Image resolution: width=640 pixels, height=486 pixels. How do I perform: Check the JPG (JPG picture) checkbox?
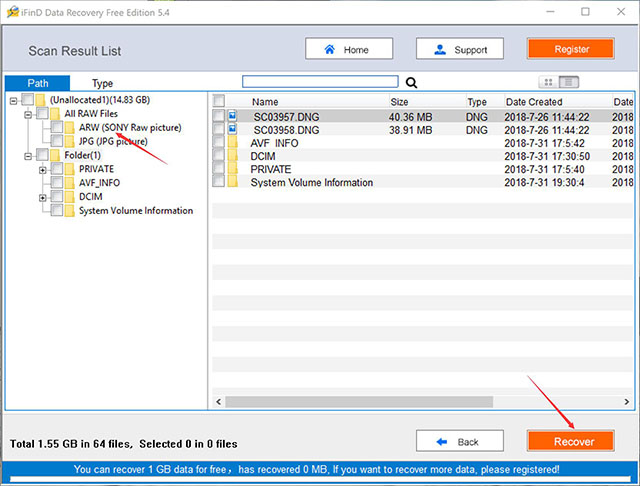(57, 141)
